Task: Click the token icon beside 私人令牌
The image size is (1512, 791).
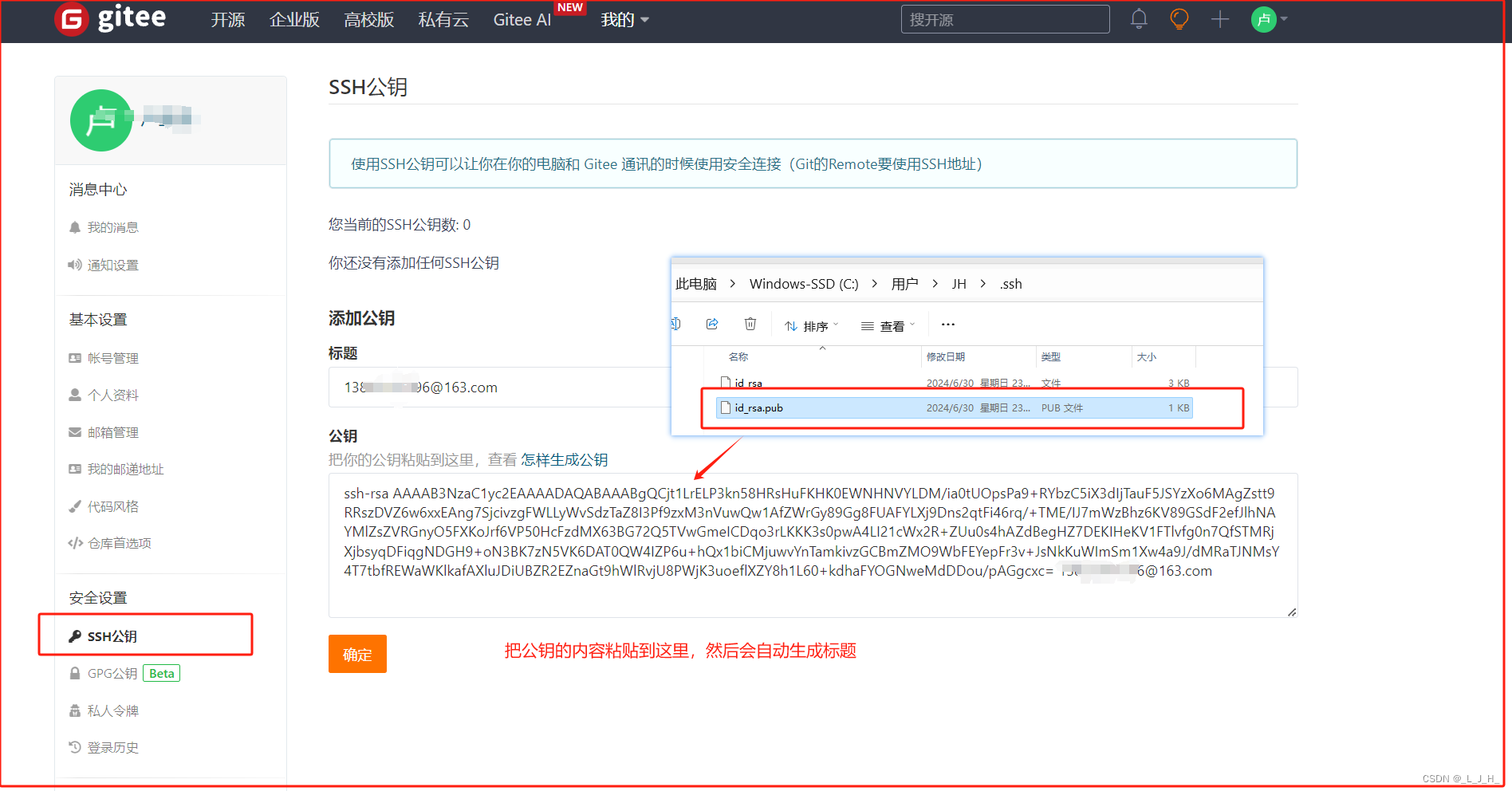Action: [x=75, y=710]
